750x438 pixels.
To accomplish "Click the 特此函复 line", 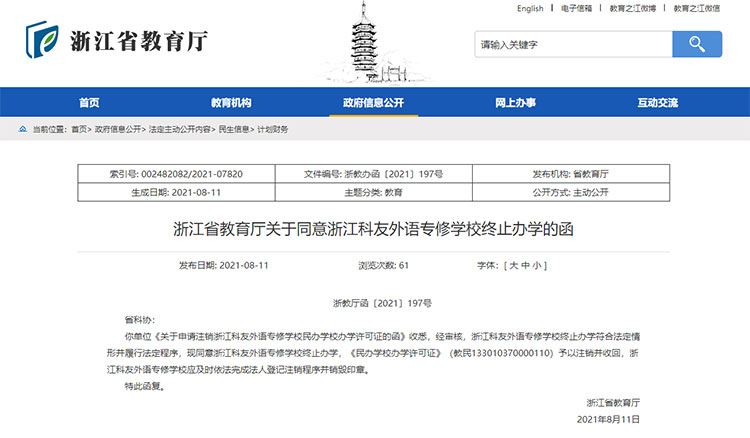I will pyautogui.click(x=145, y=386).
